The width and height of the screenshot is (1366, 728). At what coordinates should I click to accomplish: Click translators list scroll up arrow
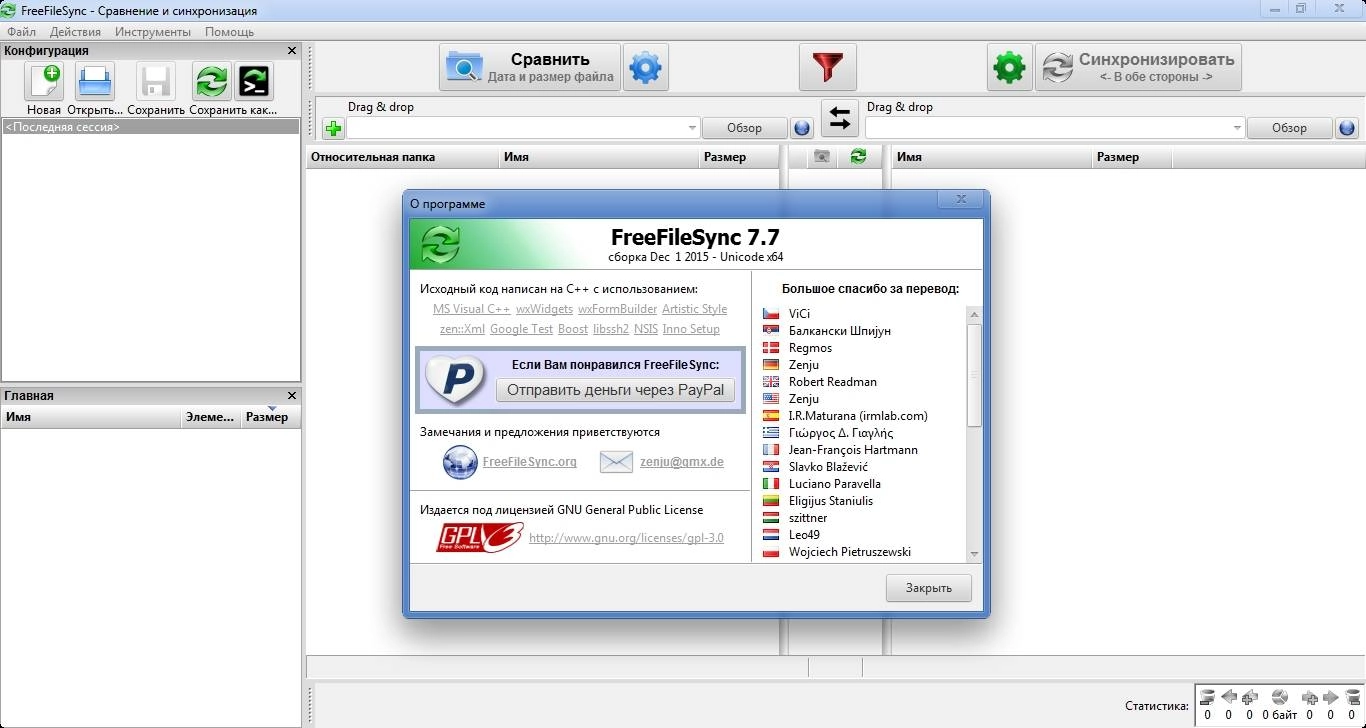tap(974, 314)
